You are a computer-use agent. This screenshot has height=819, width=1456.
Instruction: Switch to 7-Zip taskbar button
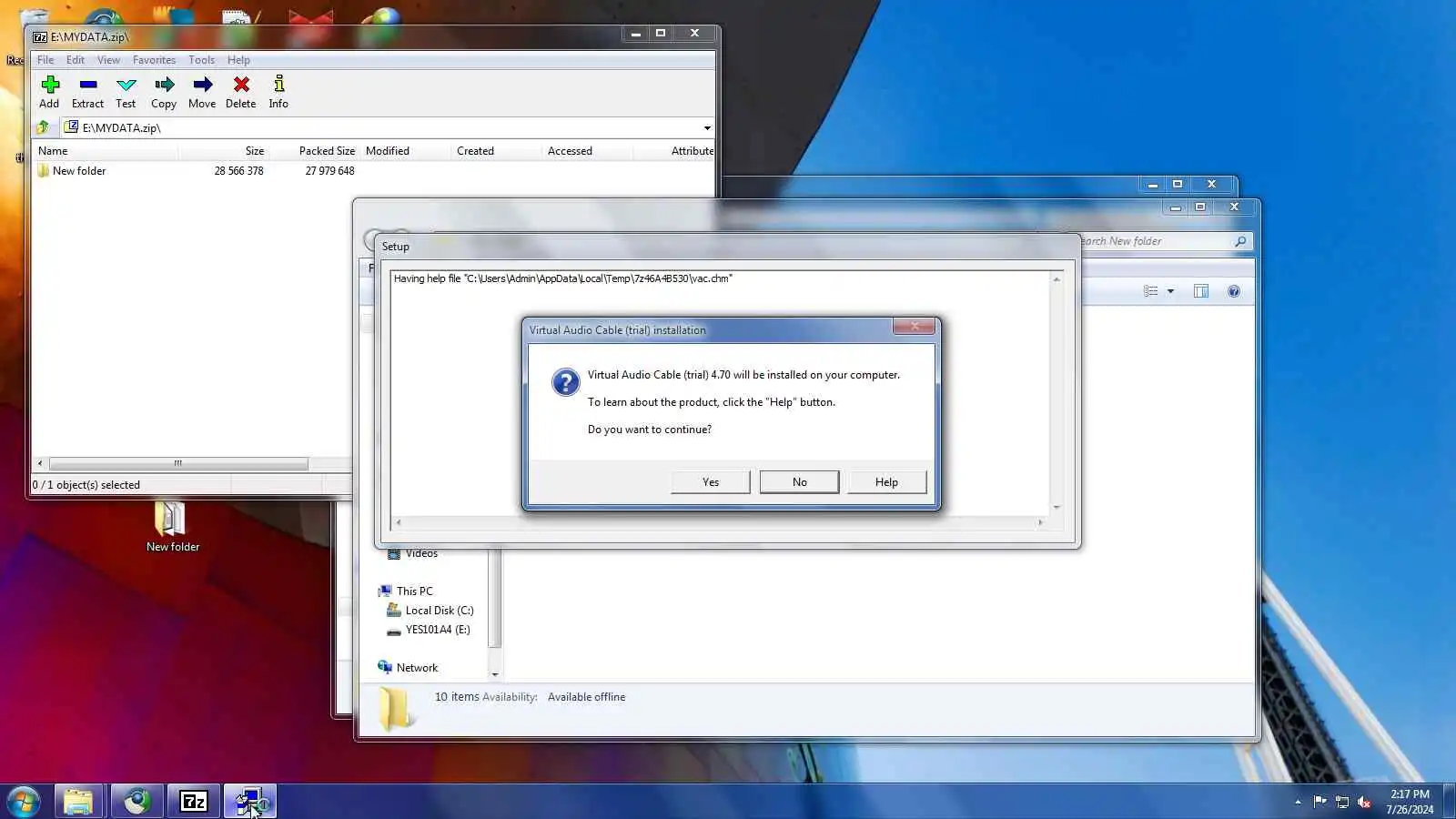pos(194,802)
